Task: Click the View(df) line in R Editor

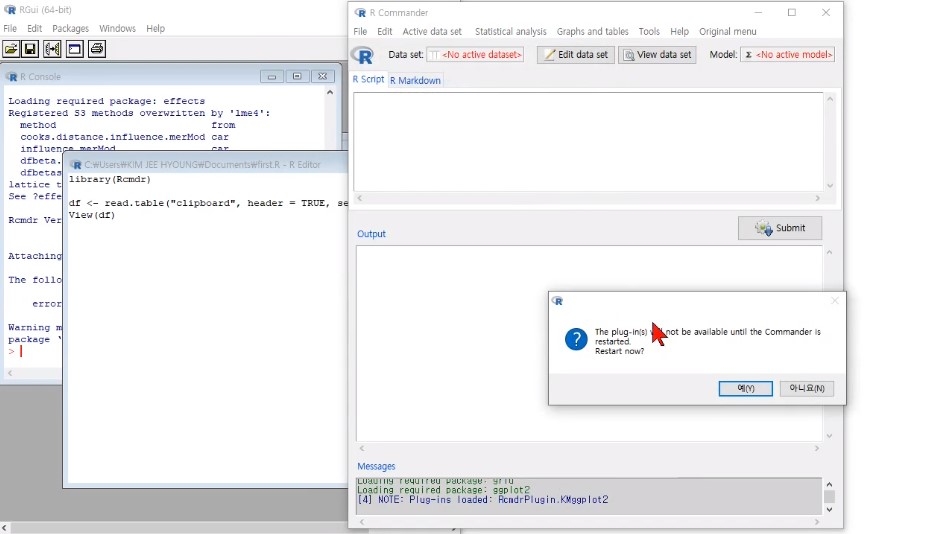Action: point(92,215)
